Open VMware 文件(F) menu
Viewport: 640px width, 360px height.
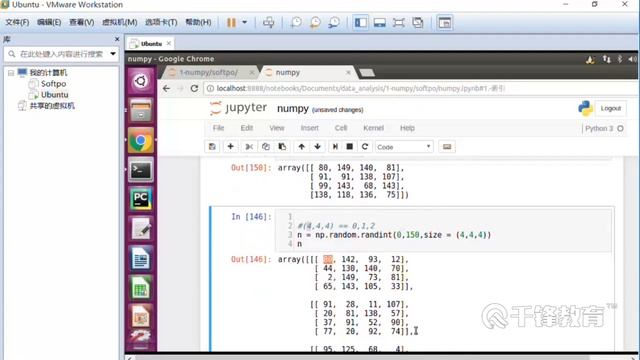[17, 22]
